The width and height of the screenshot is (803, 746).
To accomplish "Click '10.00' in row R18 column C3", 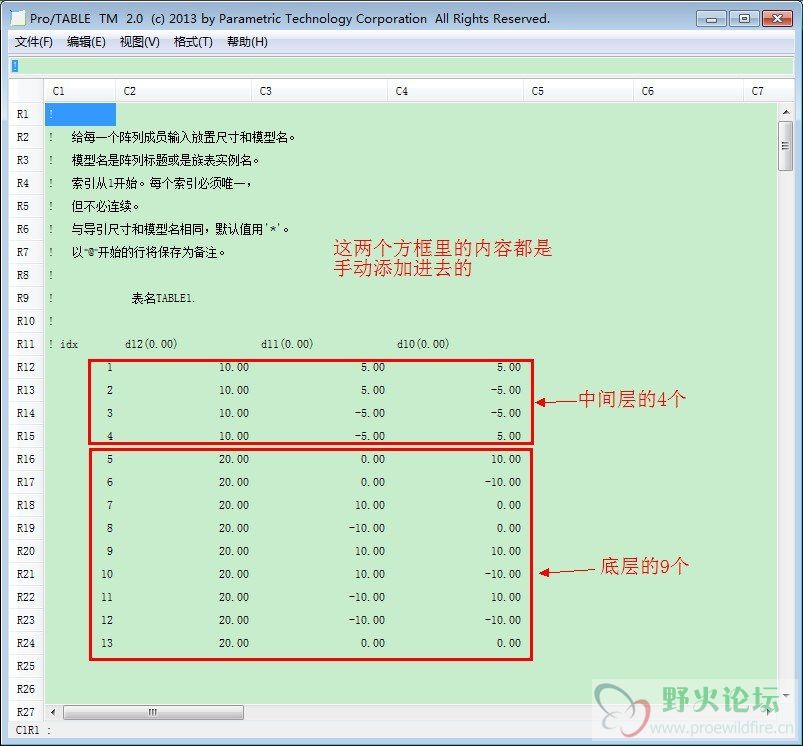I will [370, 505].
